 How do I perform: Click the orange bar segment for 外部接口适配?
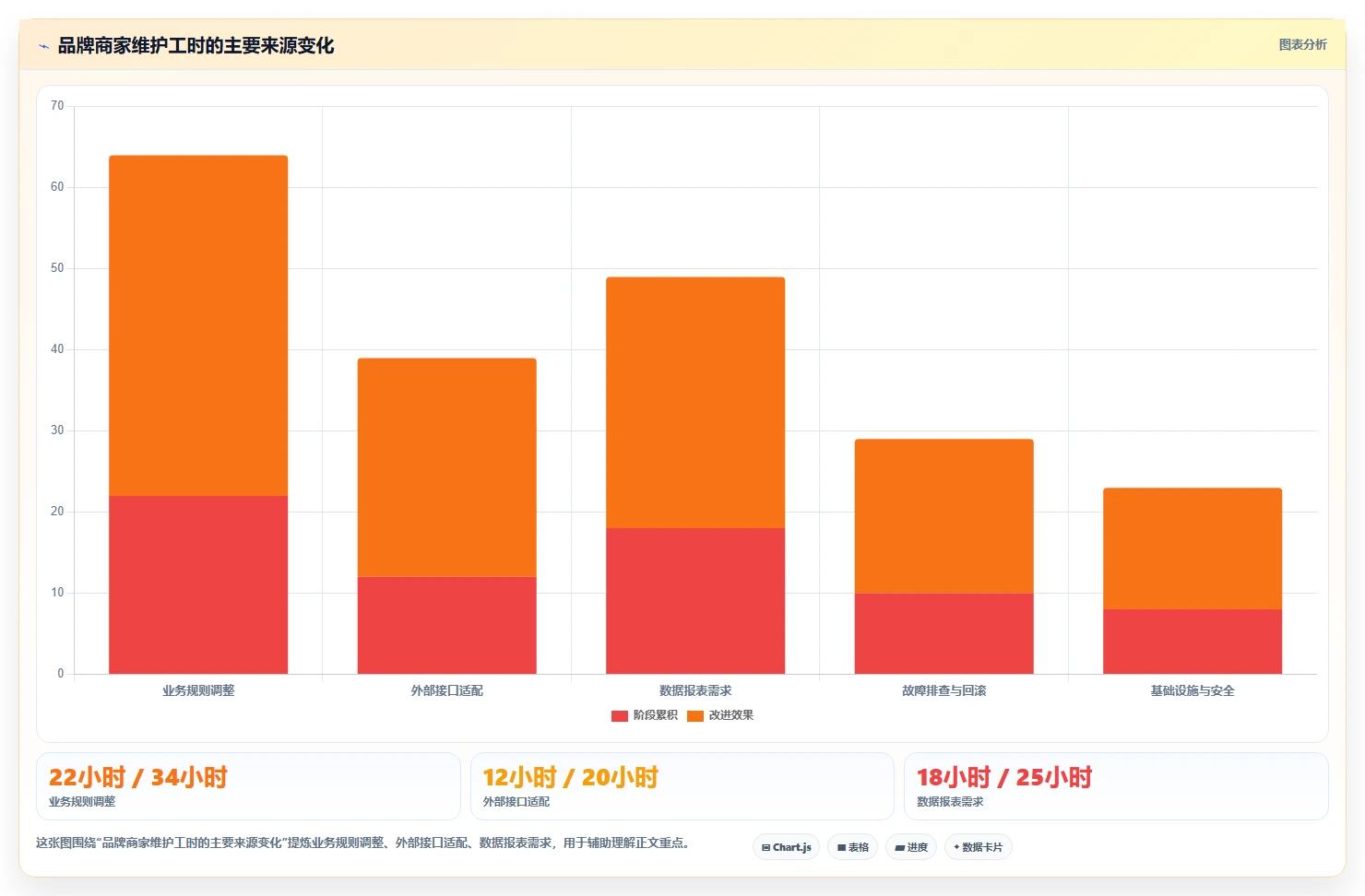pos(447,467)
